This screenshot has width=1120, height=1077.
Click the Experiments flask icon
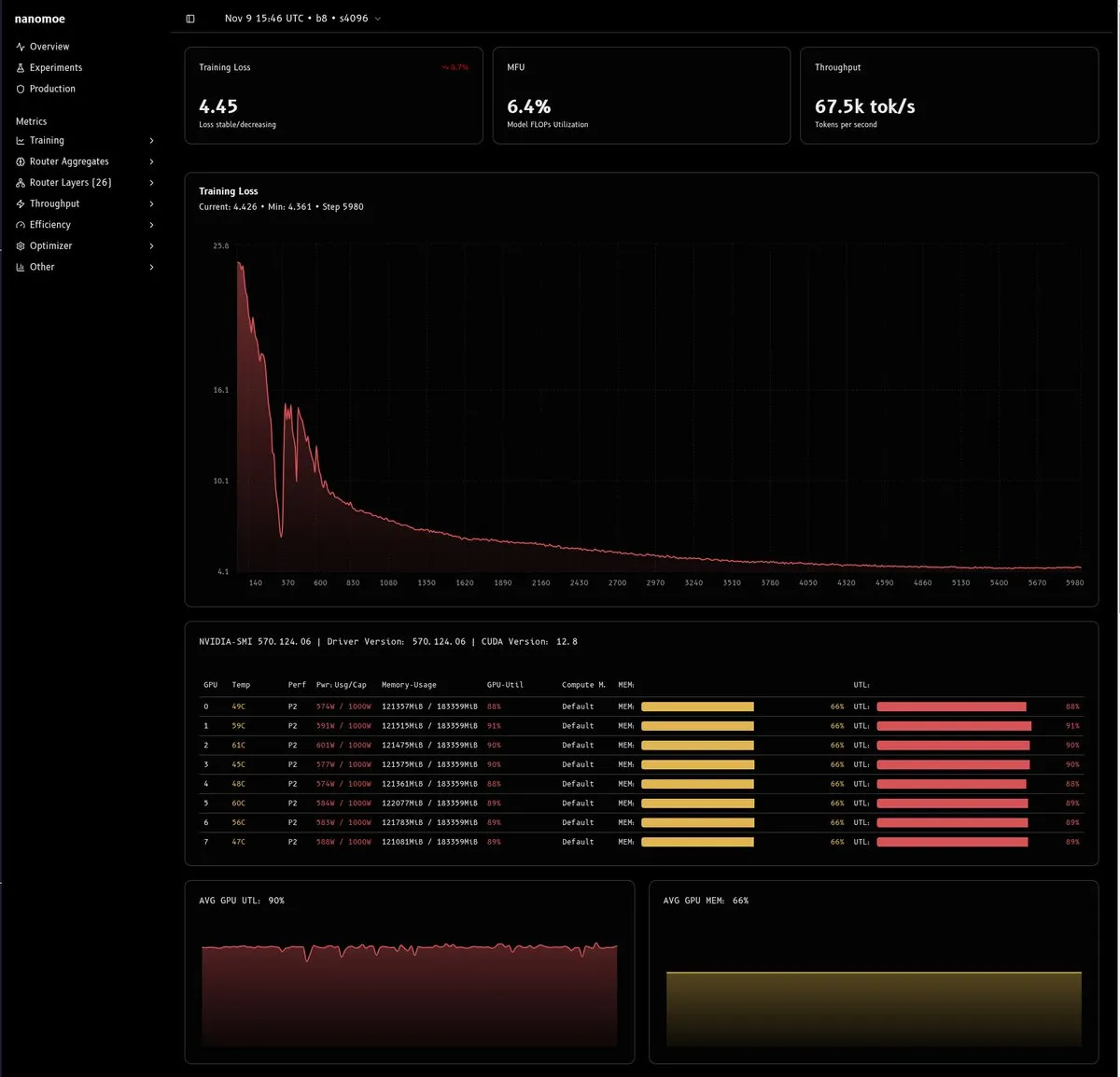21,68
